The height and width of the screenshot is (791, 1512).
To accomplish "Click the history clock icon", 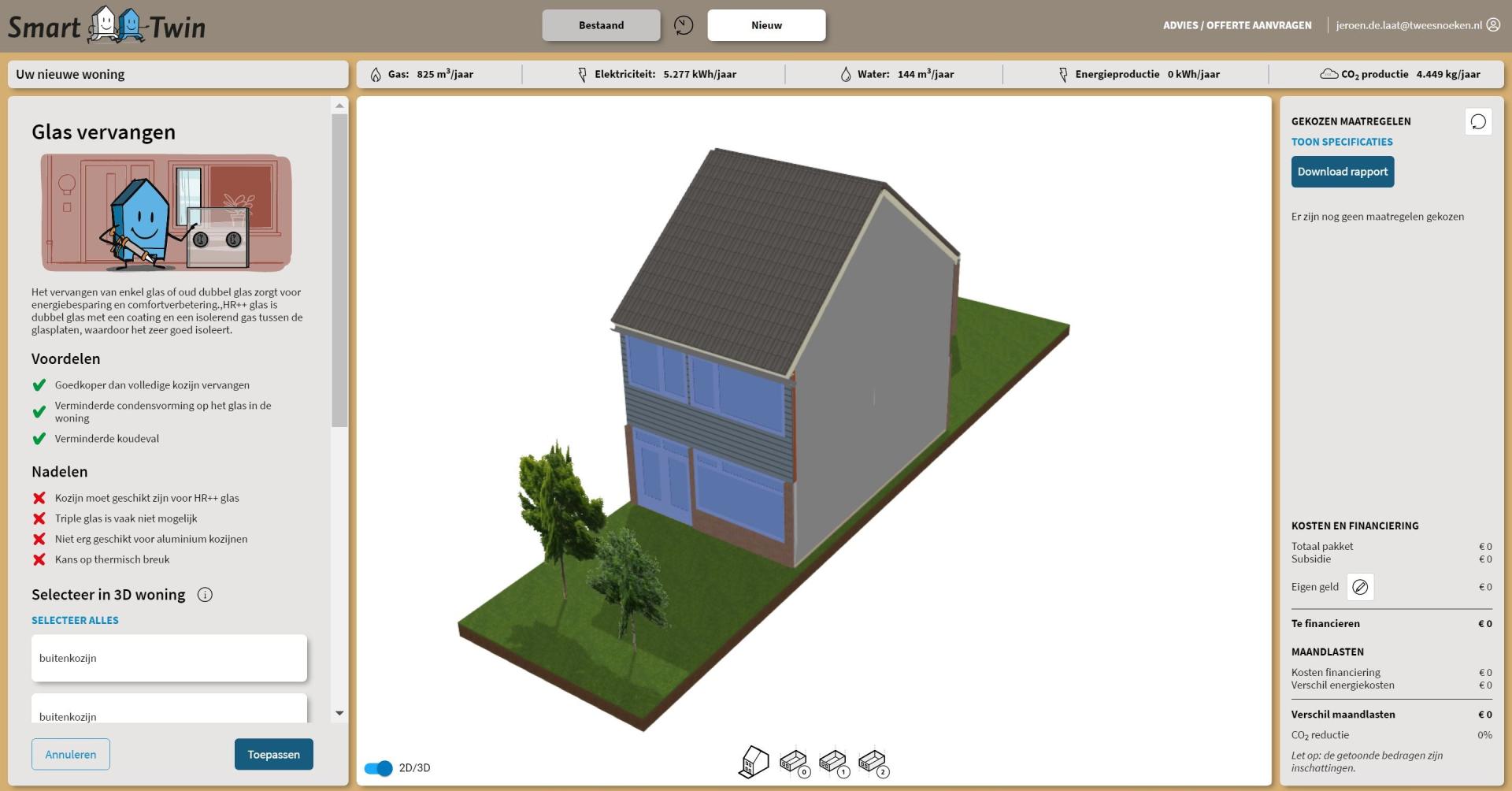I will tap(684, 25).
